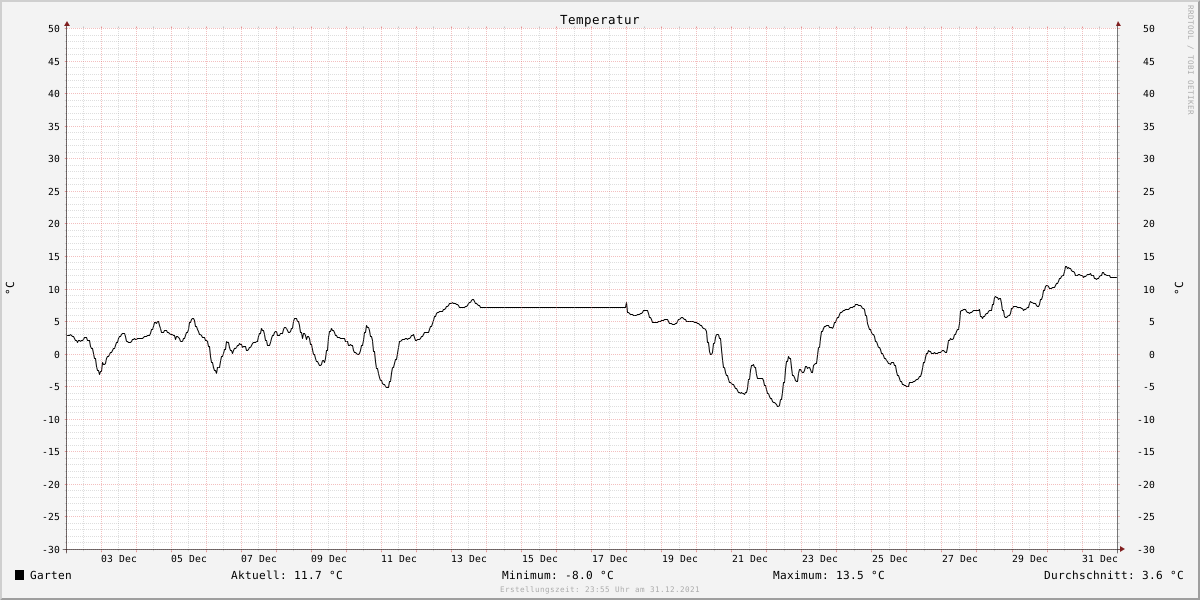The image size is (1200, 600).
Task: Click the '25 Dec' date label
Action: click(890, 559)
